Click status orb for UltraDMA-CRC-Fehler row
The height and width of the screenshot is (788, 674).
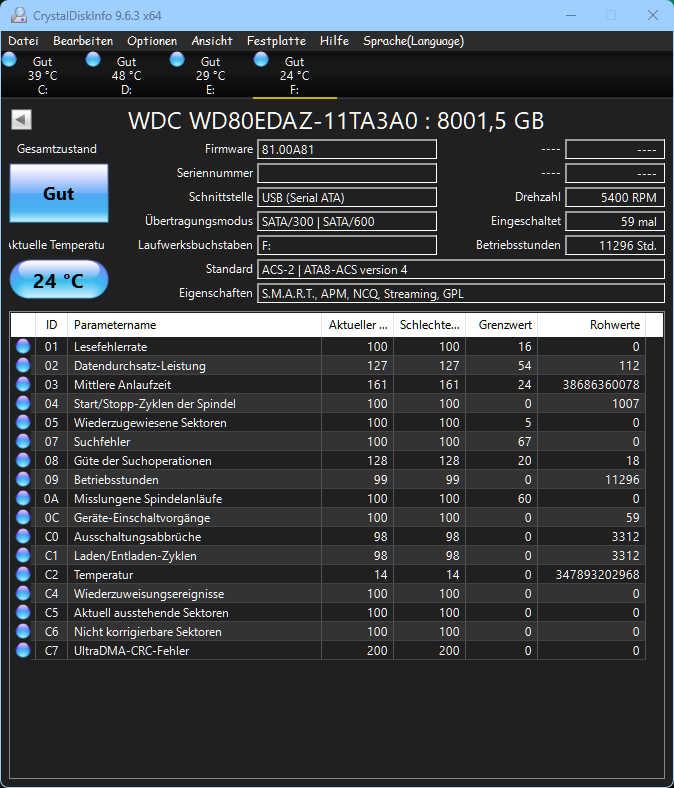click(23, 650)
